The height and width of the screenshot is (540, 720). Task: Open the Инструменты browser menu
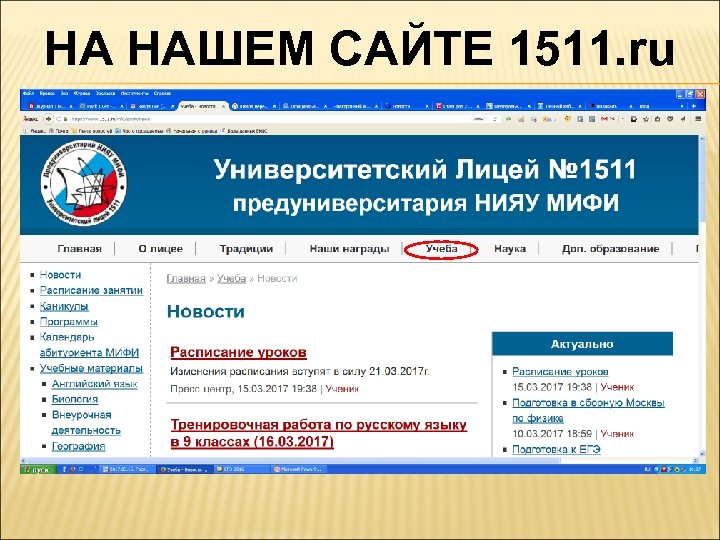[x=135, y=93]
